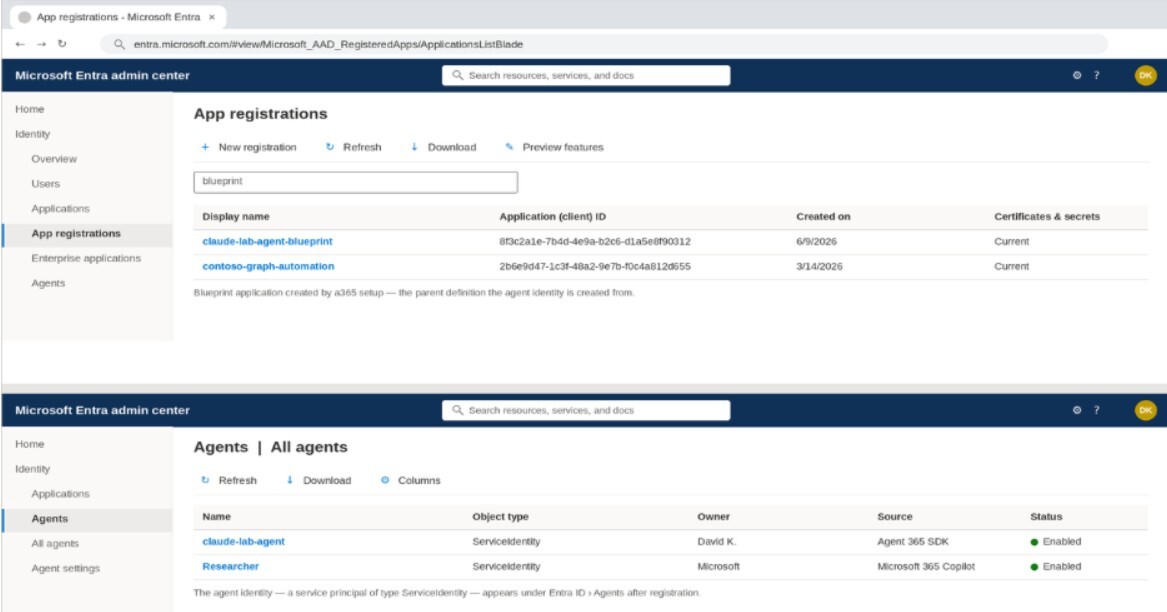Open the DK account avatar in bottom header
The width and height of the screenshot is (1167, 612).
(x=1145, y=410)
